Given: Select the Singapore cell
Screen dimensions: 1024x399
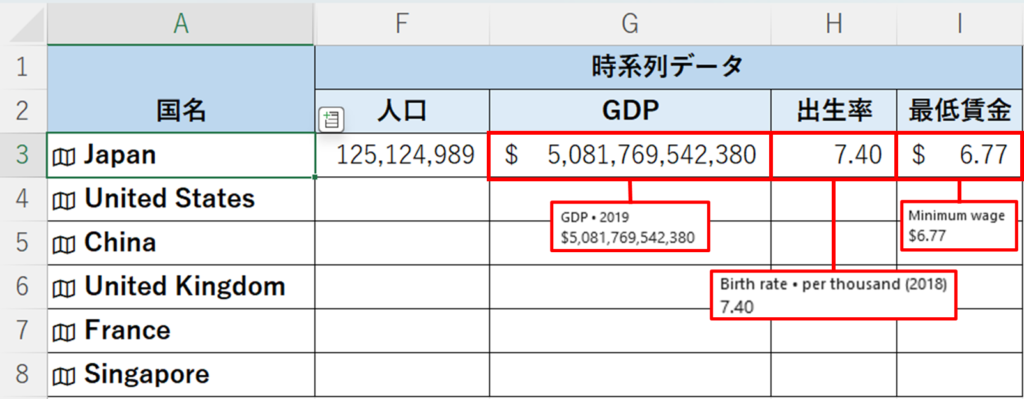Looking at the screenshot, I should tap(181, 375).
